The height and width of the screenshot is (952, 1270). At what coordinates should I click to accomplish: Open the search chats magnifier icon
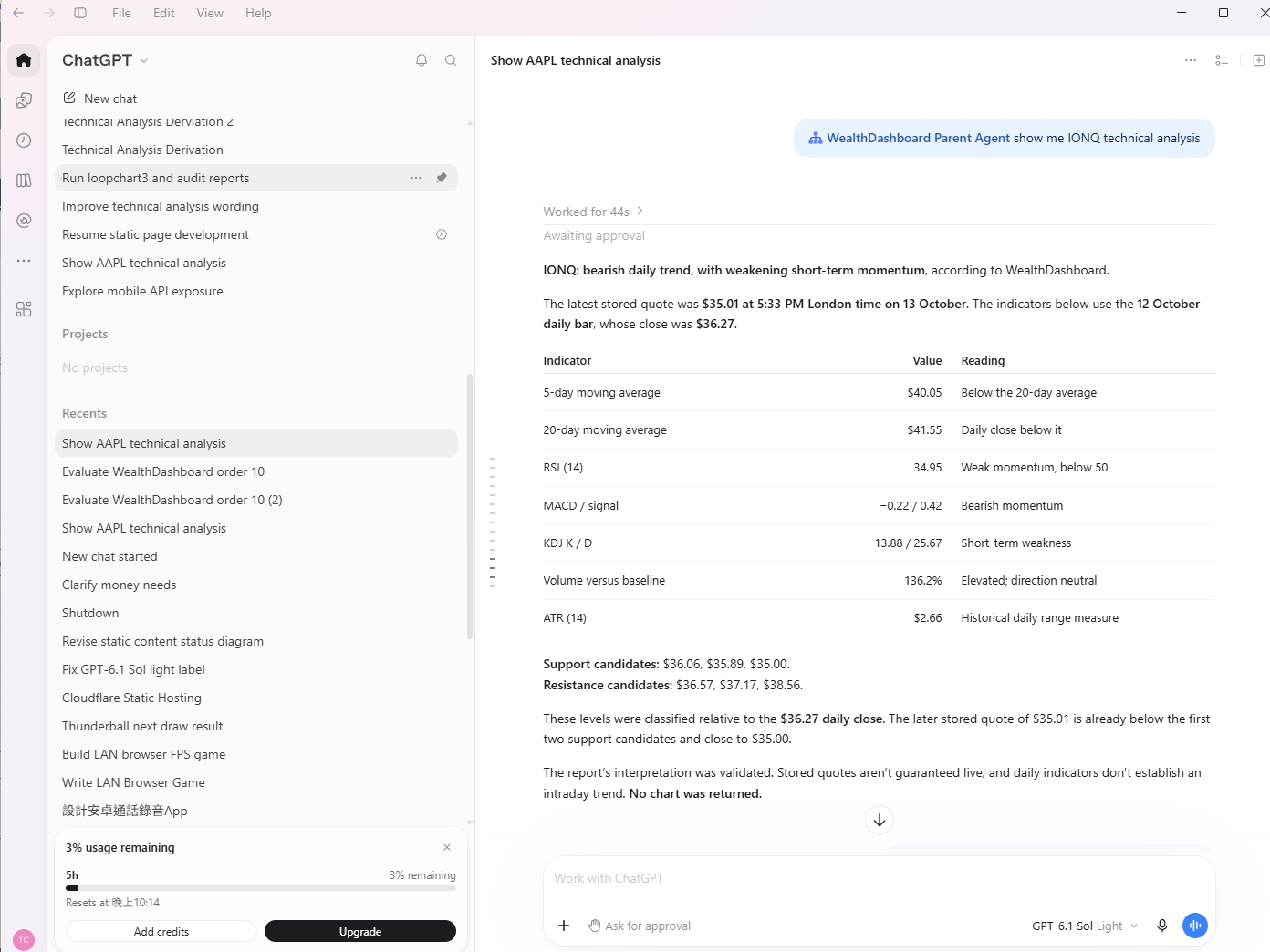(451, 60)
